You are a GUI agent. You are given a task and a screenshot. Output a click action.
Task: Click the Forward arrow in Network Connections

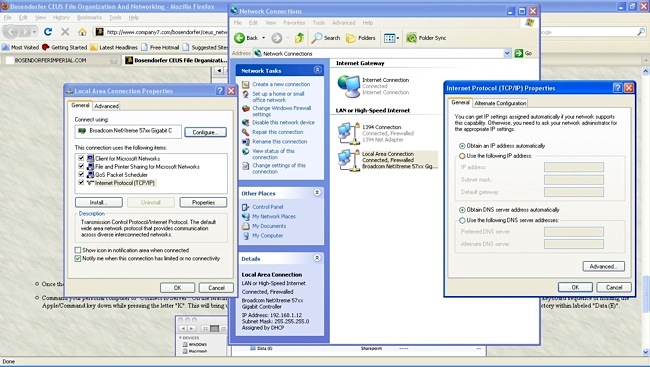point(276,38)
